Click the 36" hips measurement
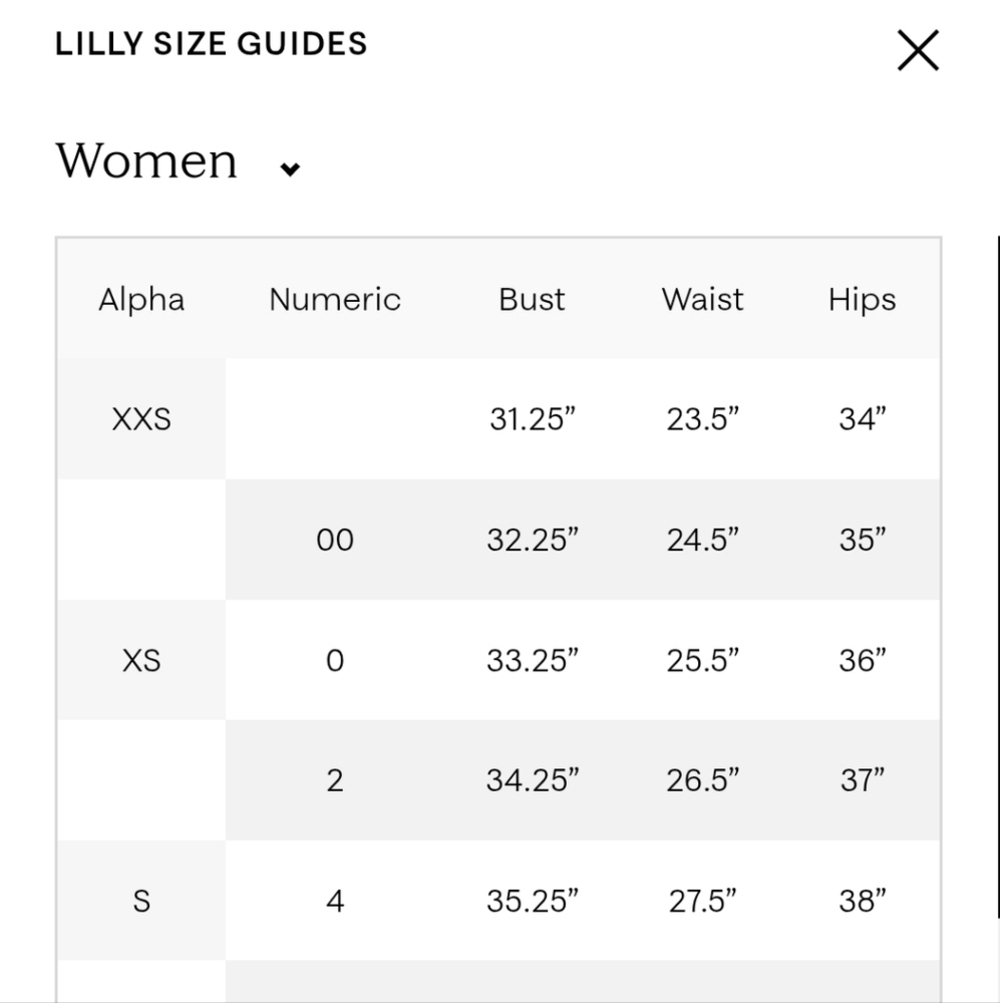 (862, 660)
